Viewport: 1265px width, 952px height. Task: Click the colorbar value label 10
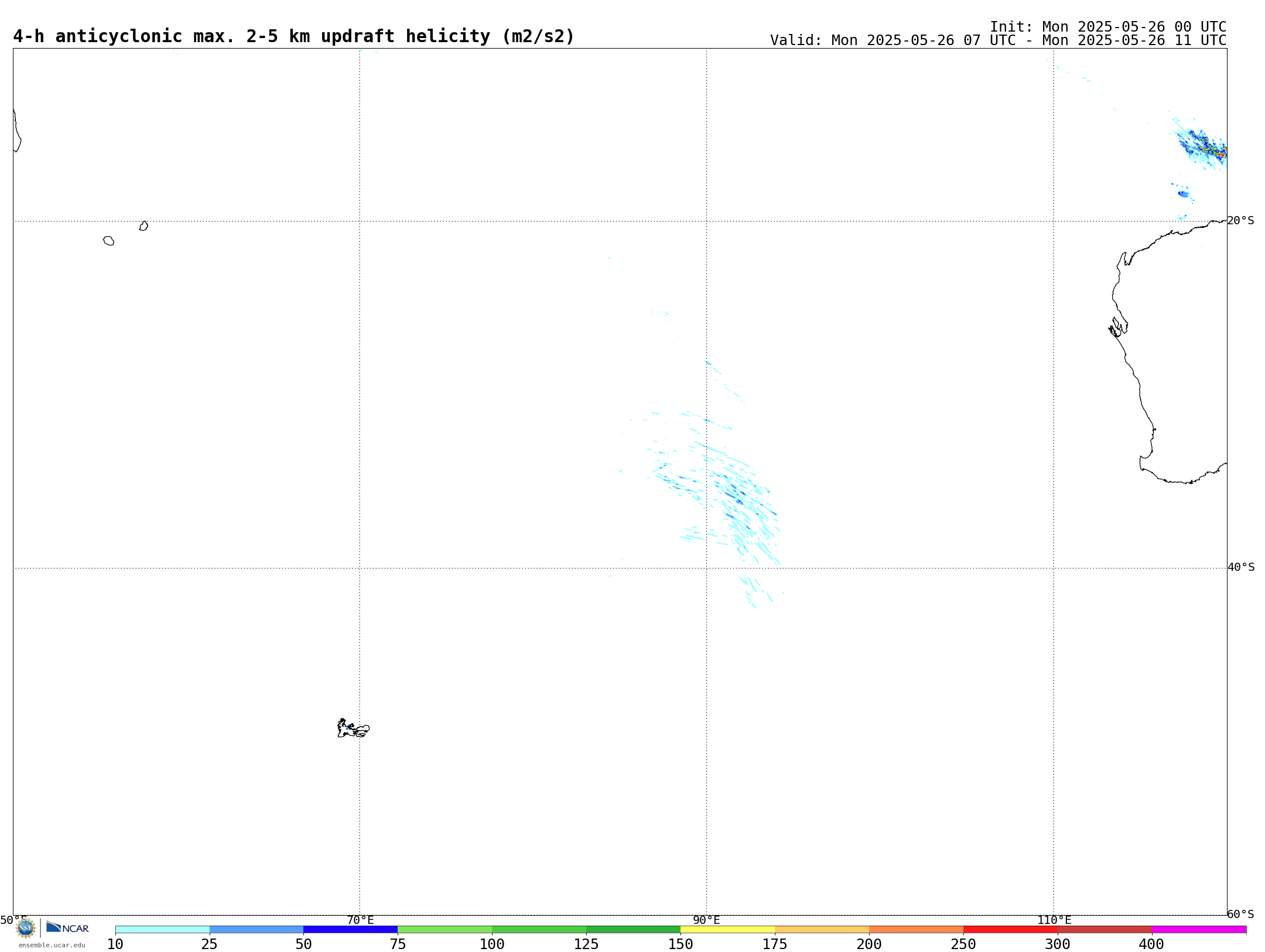coord(115,944)
